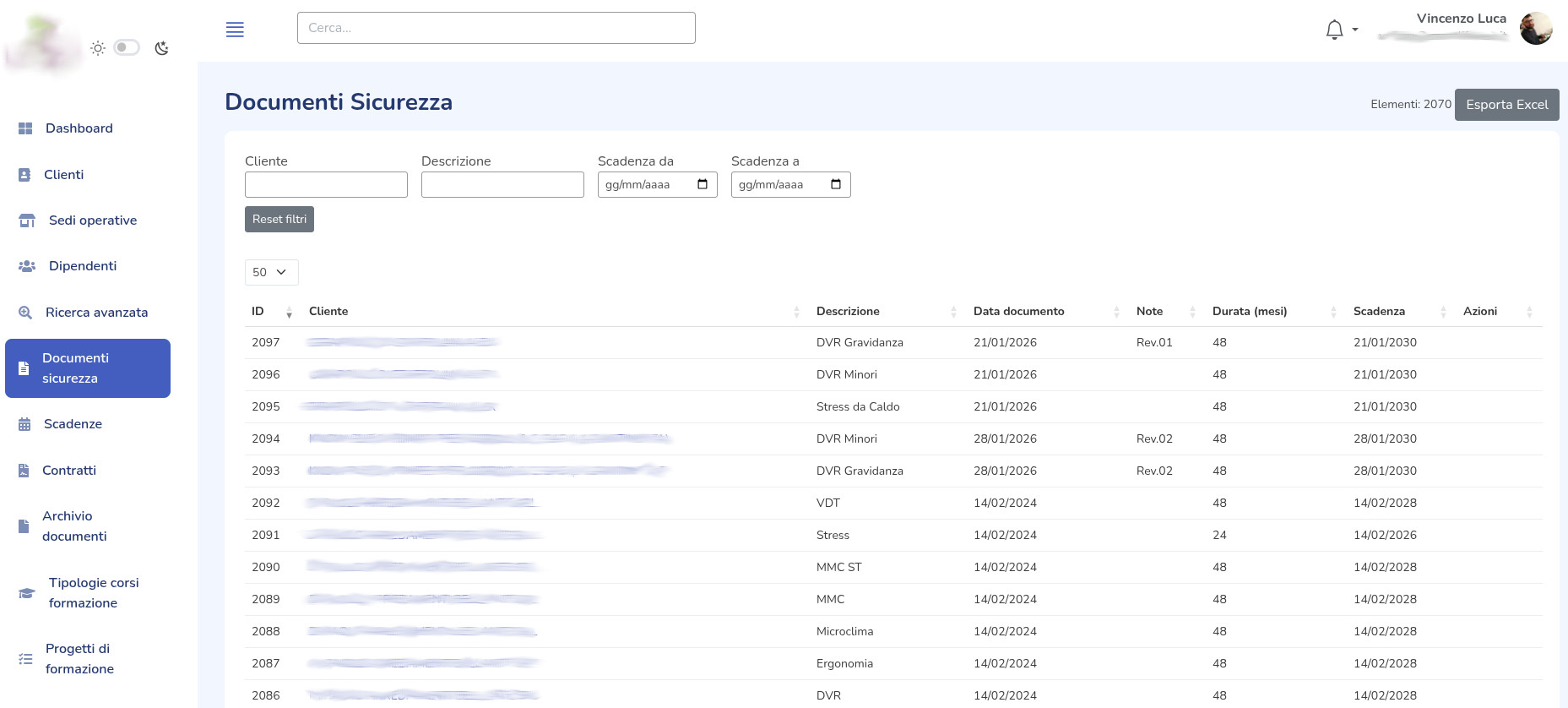Open the notifications bell
The image size is (1568, 708).
1334,30
